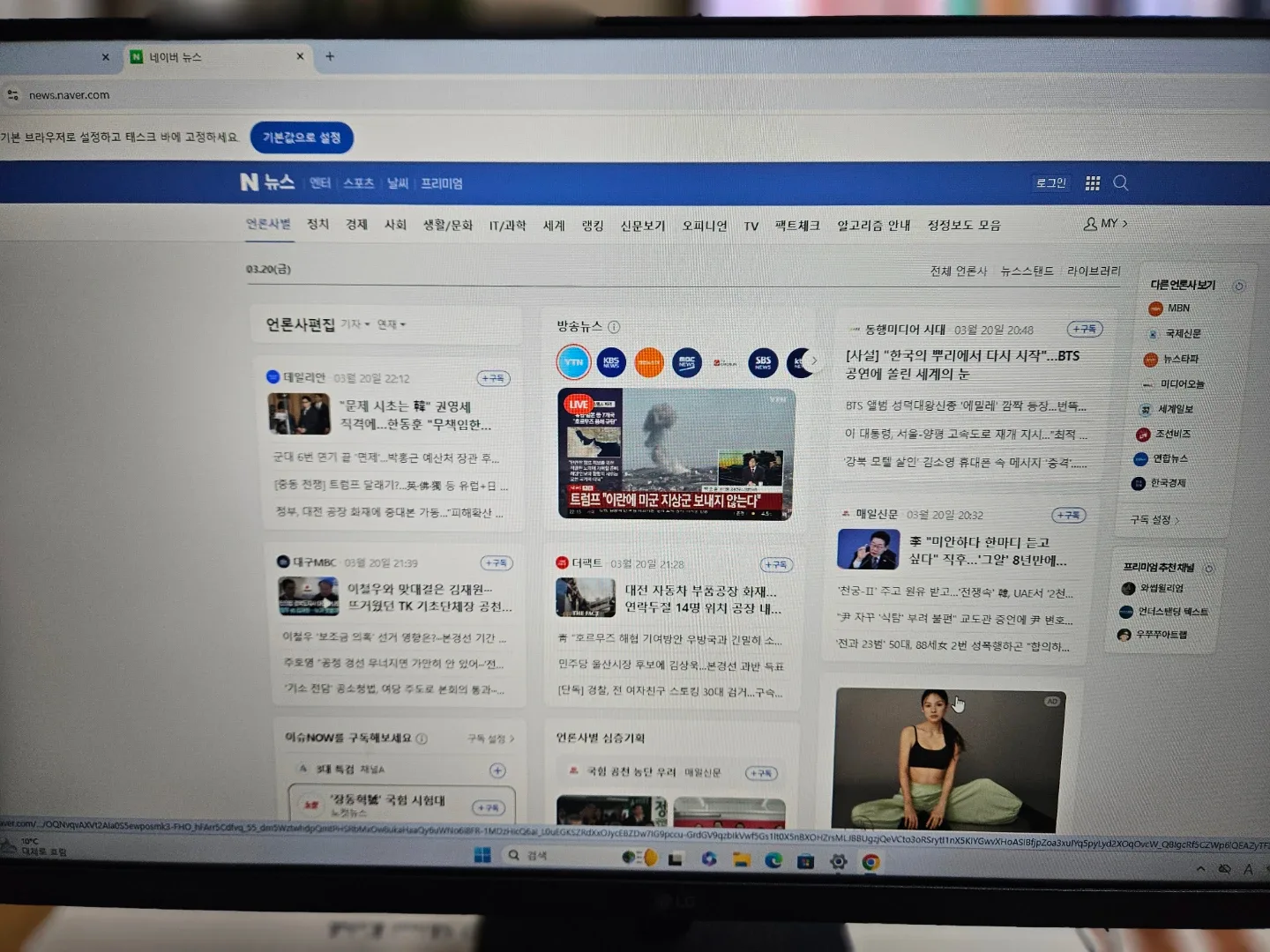Viewport: 1270px width, 952px height.
Task: Expand the MY section via its chevron
Action: (x=1123, y=224)
